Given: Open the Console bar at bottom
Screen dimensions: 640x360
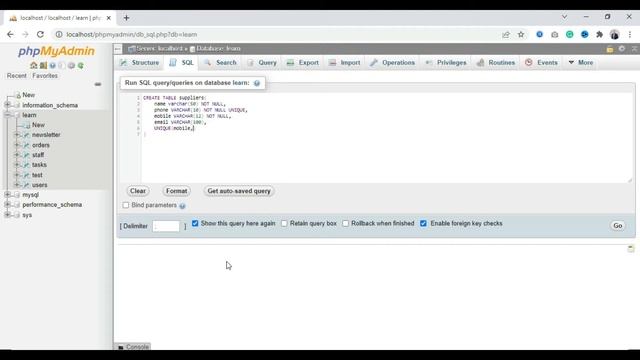Looking at the screenshot, I should [x=133, y=347].
